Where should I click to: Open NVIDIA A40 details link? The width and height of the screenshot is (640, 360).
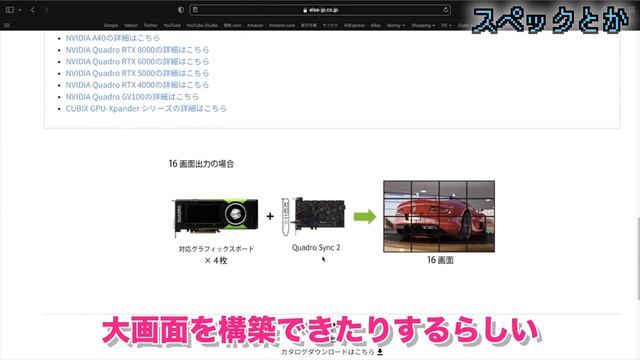113,38
